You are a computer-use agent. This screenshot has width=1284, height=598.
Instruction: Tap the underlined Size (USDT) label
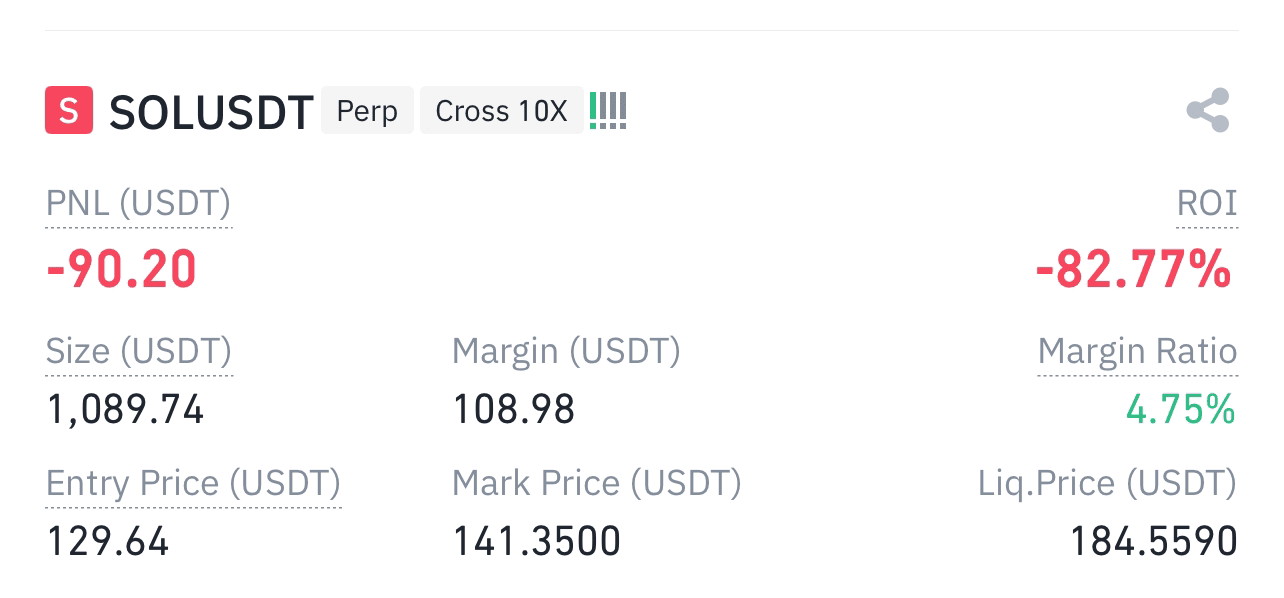point(139,352)
